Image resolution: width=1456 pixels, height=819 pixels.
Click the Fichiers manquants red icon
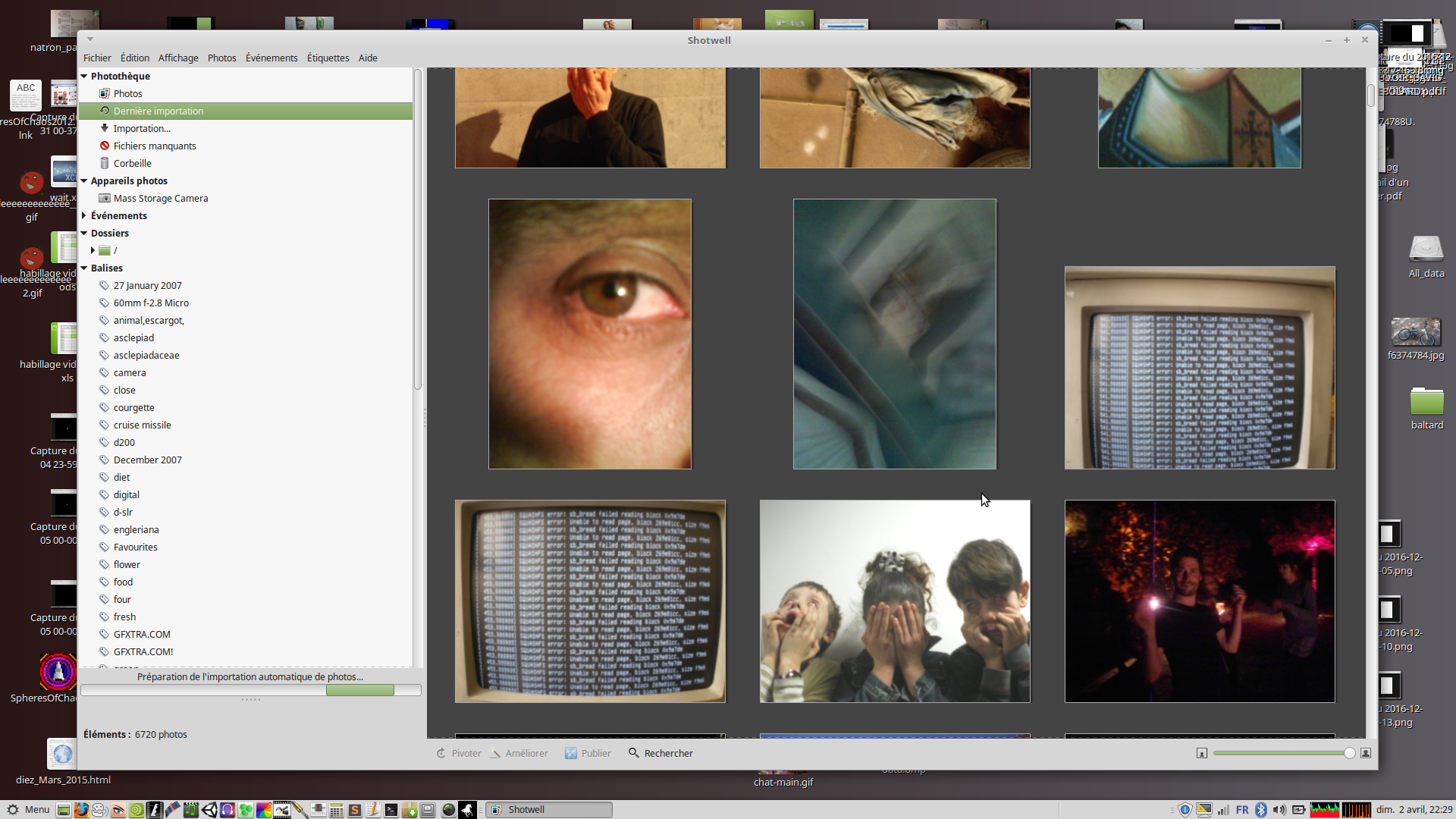point(105,146)
